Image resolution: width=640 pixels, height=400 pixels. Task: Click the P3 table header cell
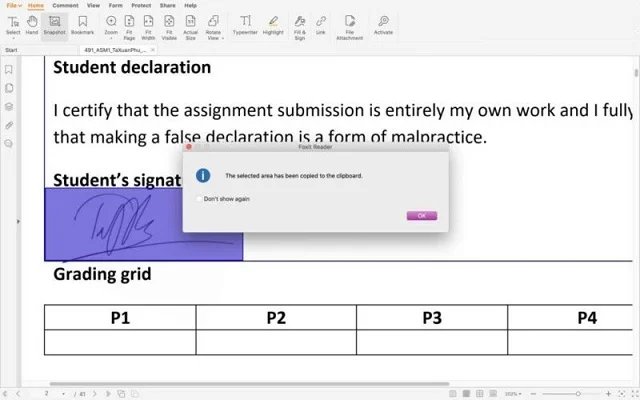point(432,317)
